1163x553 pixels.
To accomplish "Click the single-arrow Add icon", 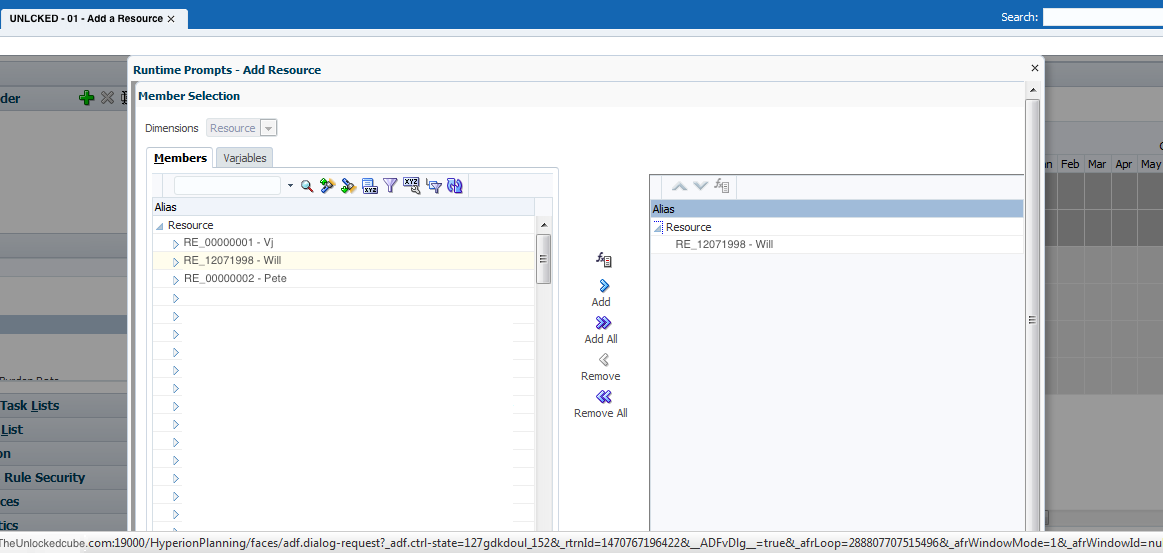I will (602, 286).
